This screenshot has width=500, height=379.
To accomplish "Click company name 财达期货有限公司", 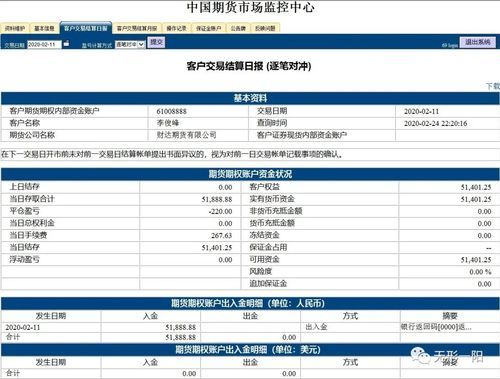I will click(x=187, y=135).
